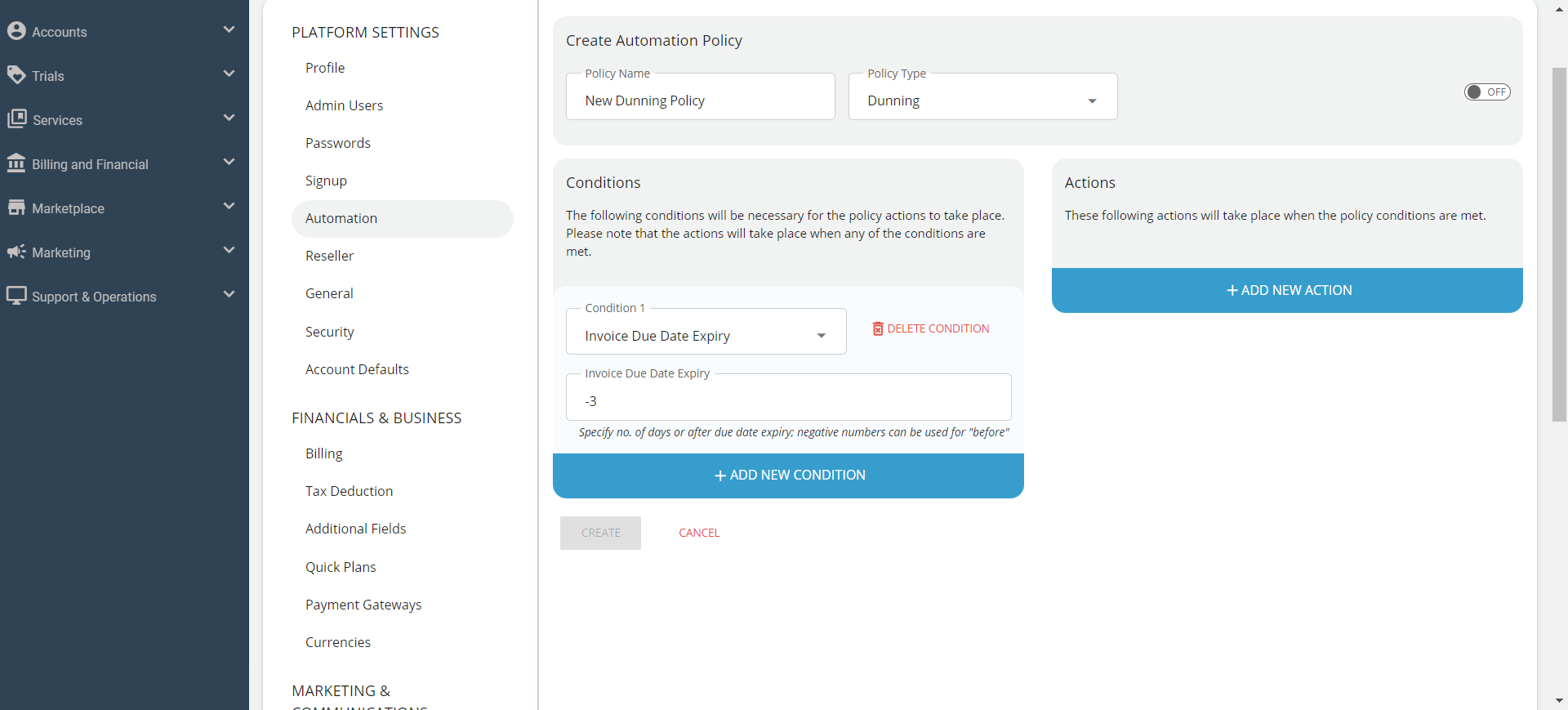Open Account Defaults settings
Viewport: 1568px width, 710px height.
(x=357, y=369)
